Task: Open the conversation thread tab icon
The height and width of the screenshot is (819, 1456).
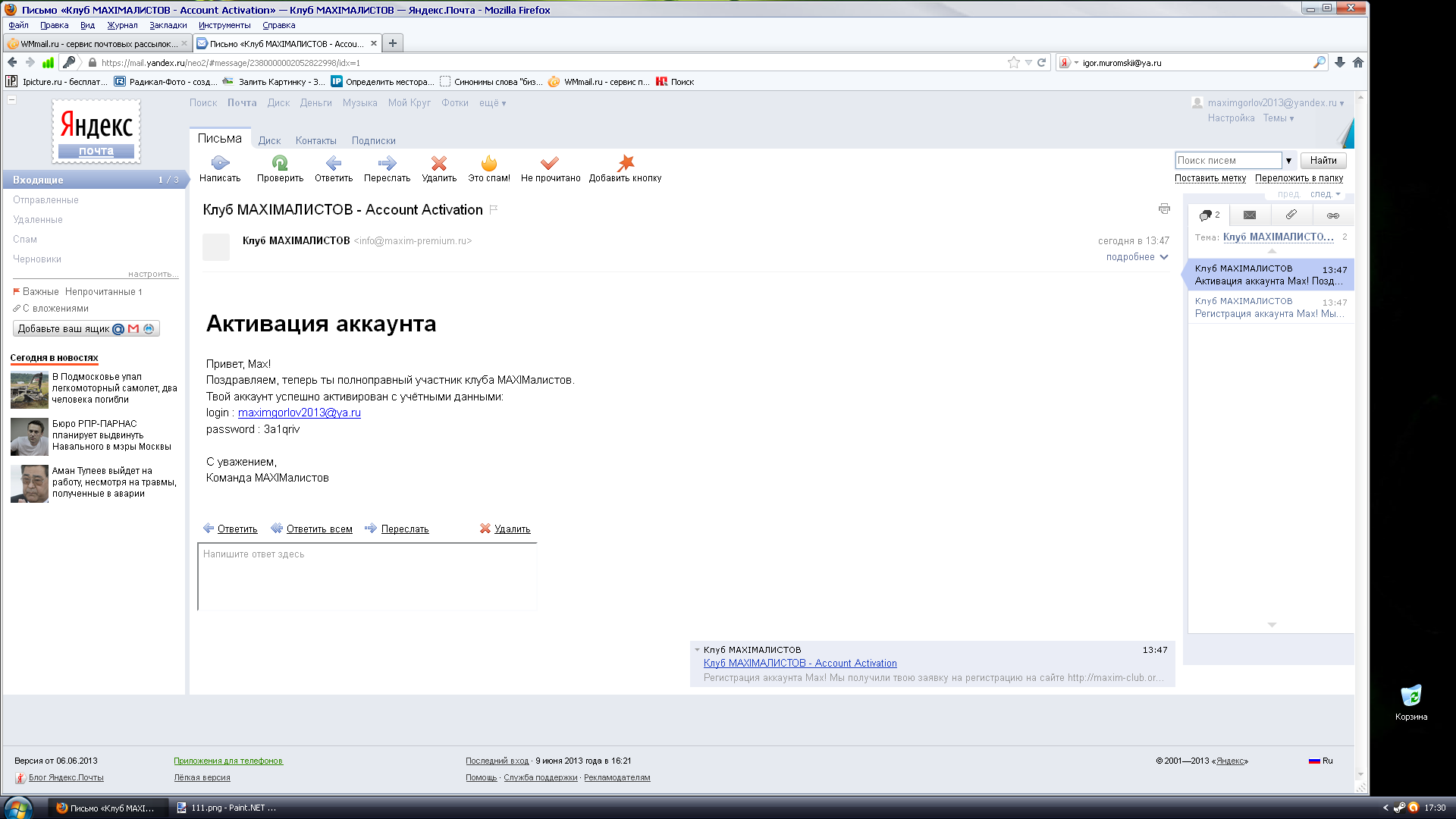Action: [x=1209, y=215]
